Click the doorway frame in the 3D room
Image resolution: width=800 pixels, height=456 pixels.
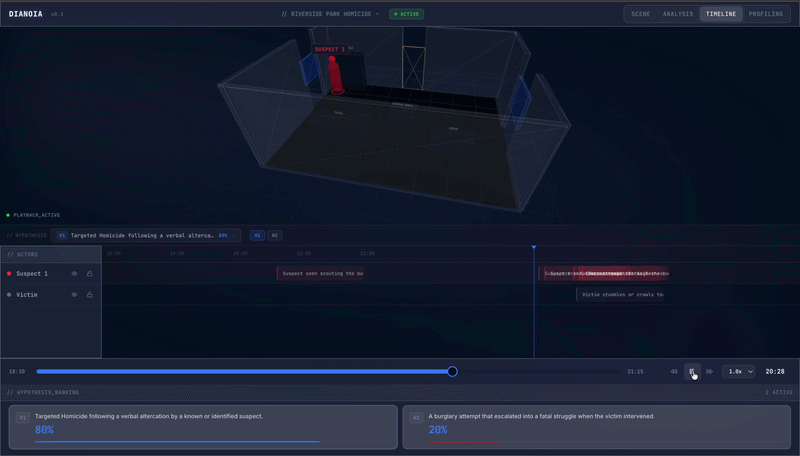413,68
